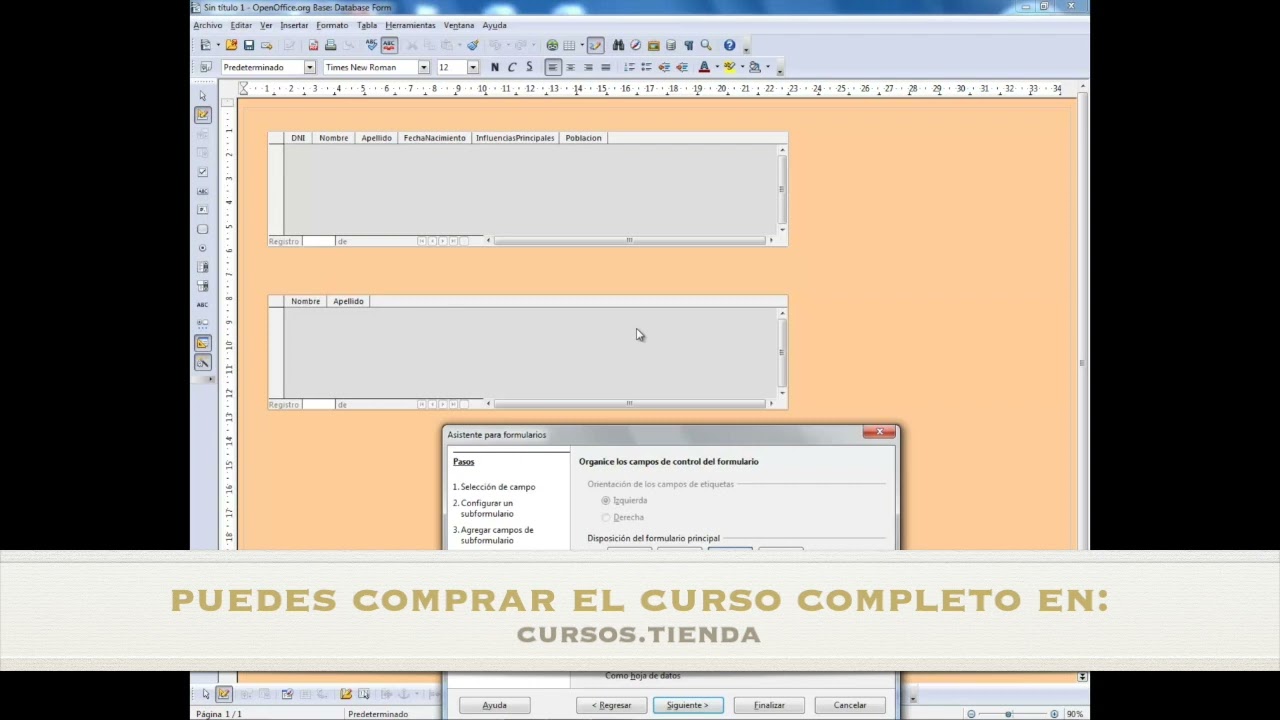Toggle Italic (C) formatting
This screenshot has height=720, width=1280.
(511, 67)
